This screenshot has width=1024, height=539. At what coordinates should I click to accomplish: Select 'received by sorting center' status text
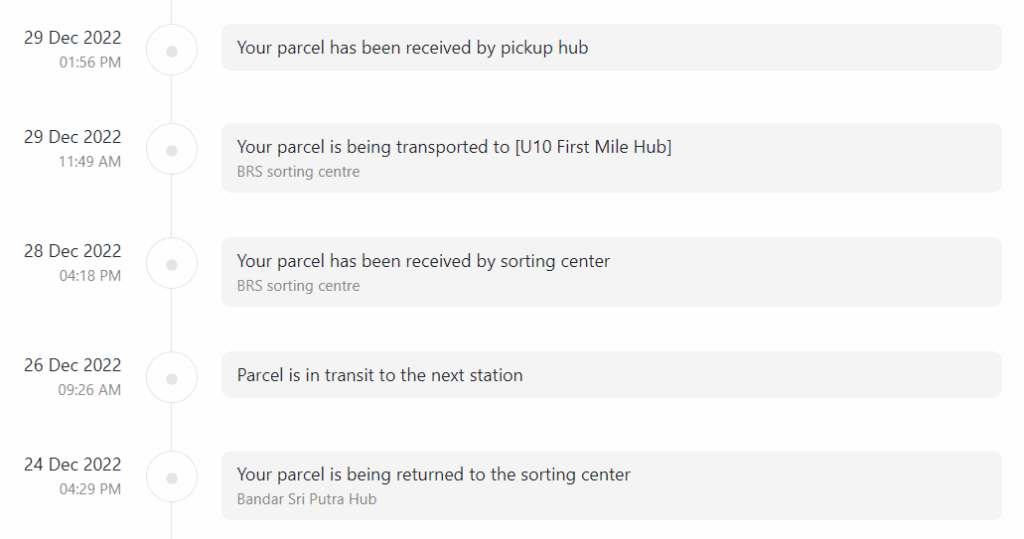423,261
